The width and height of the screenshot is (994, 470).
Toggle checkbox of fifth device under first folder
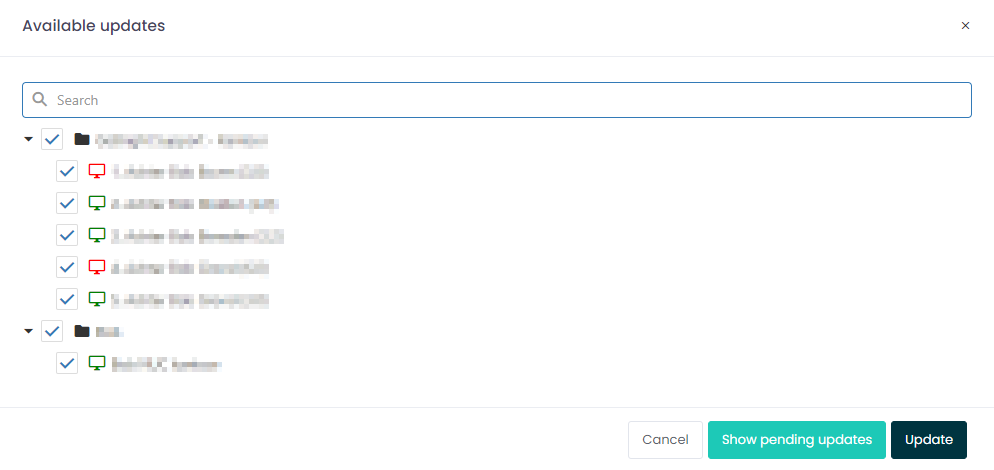pos(67,299)
